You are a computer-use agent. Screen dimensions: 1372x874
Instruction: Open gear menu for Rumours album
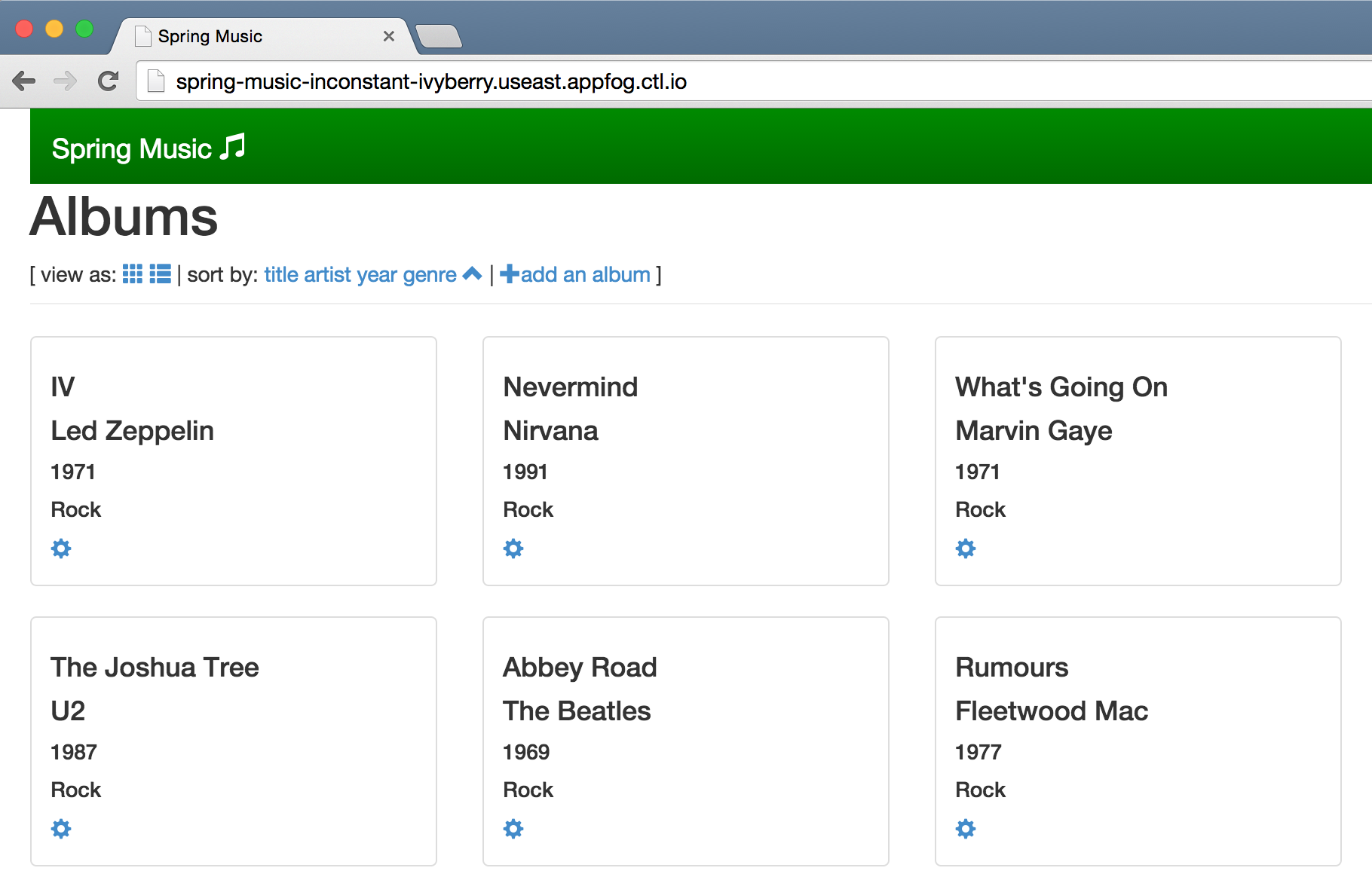click(966, 829)
